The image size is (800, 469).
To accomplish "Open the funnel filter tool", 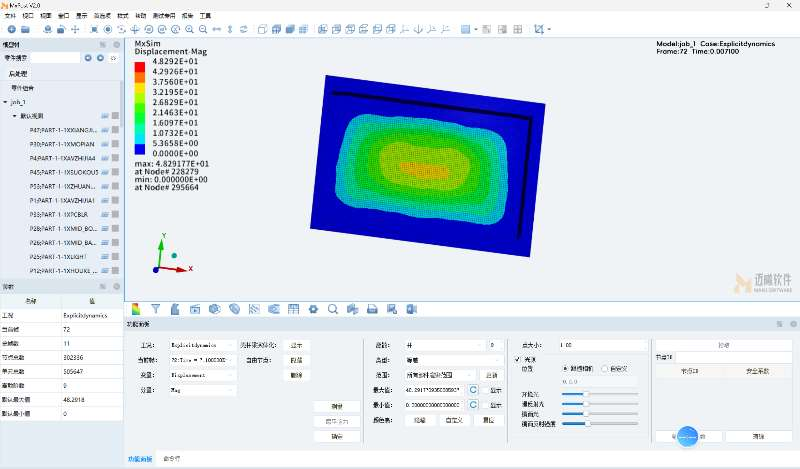I will click(x=156, y=309).
